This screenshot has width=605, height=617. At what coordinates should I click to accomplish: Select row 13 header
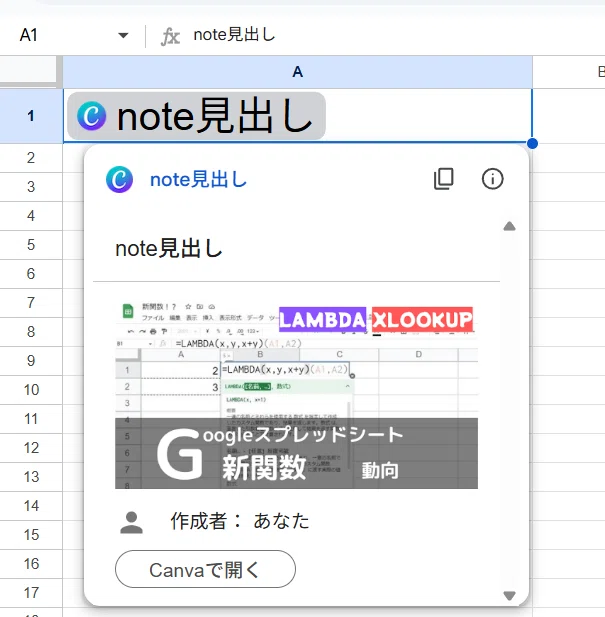[x=31, y=477]
